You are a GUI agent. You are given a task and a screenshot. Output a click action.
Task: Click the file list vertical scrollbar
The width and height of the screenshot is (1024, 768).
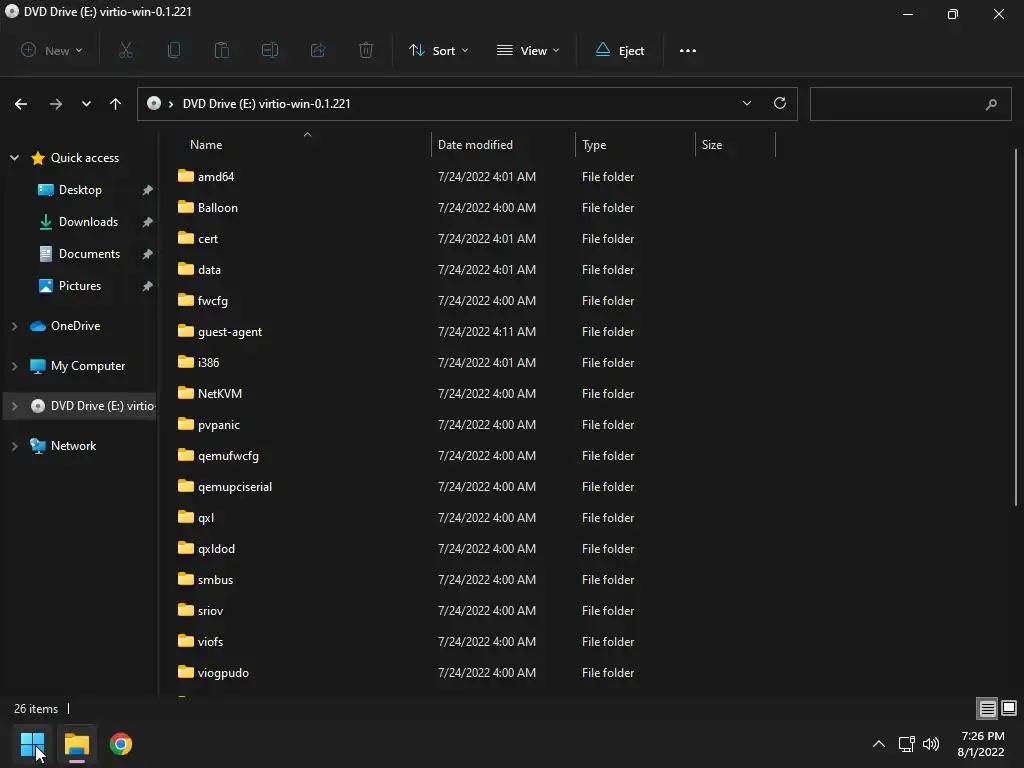[x=1016, y=327]
